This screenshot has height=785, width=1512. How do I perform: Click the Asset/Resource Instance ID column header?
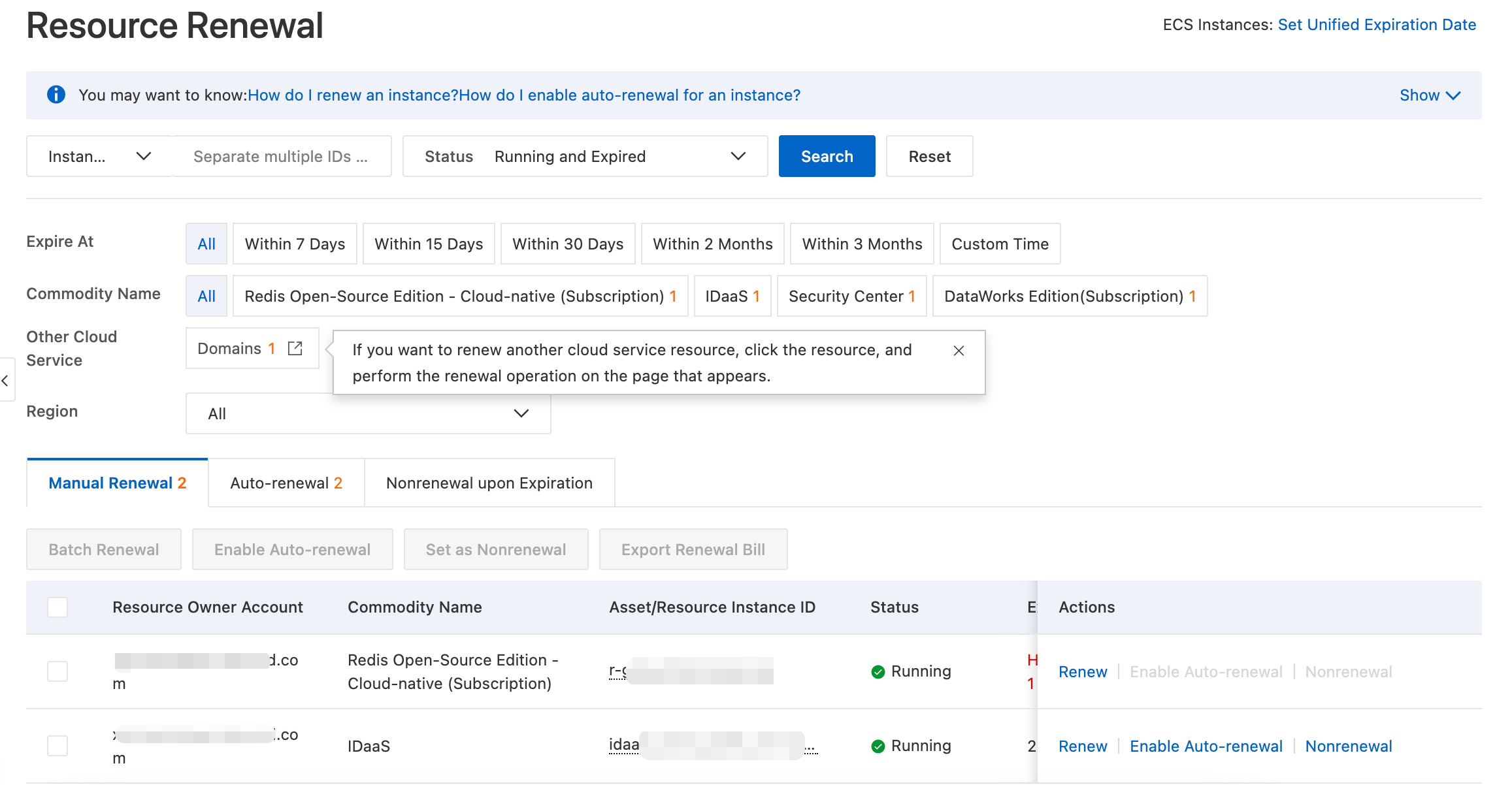(712, 607)
